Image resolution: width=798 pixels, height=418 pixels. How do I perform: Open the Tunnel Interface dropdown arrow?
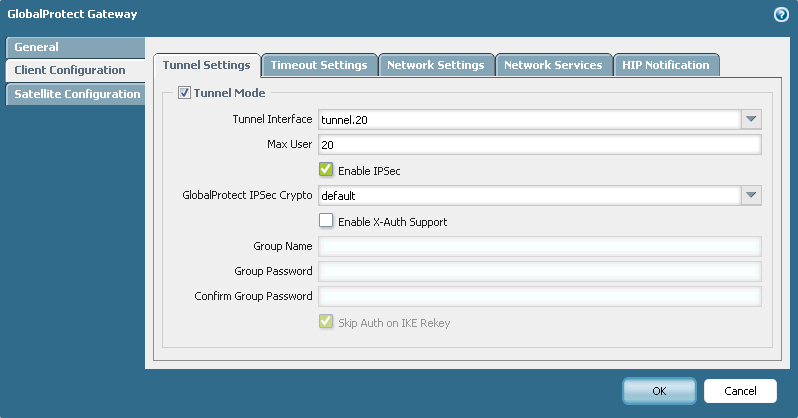(x=751, y=120)
